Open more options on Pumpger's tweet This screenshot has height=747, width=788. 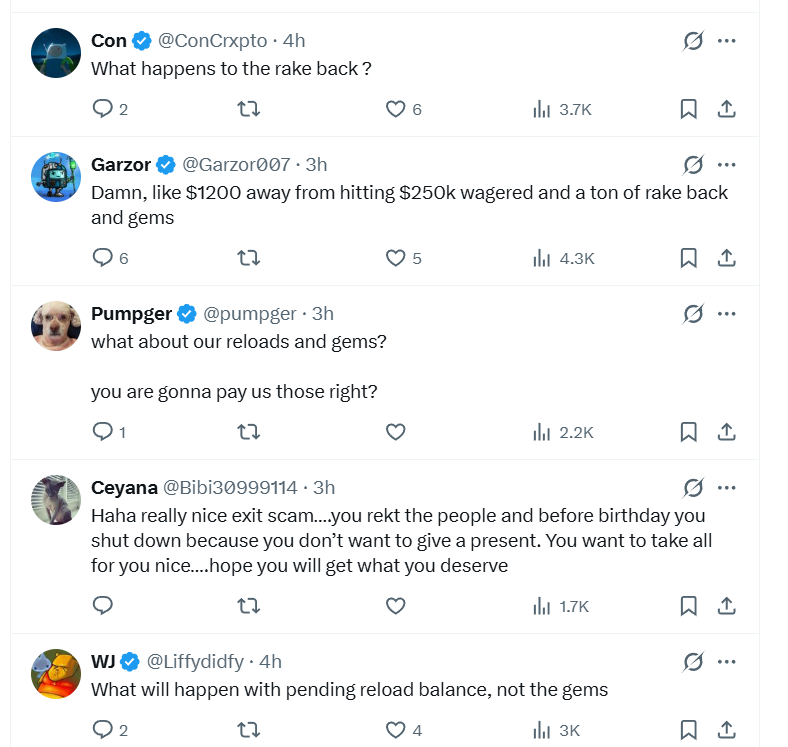(727, 314)
